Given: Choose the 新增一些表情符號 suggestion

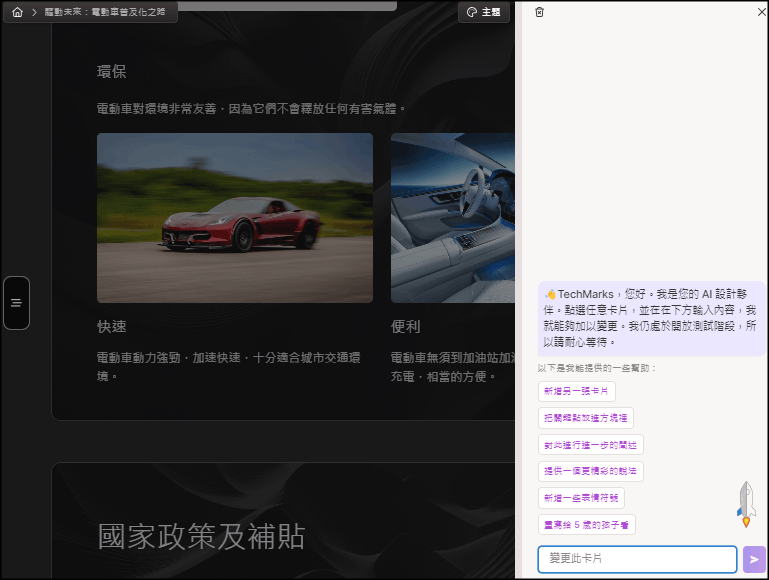Looking at the screenshot, I should 581,497.
